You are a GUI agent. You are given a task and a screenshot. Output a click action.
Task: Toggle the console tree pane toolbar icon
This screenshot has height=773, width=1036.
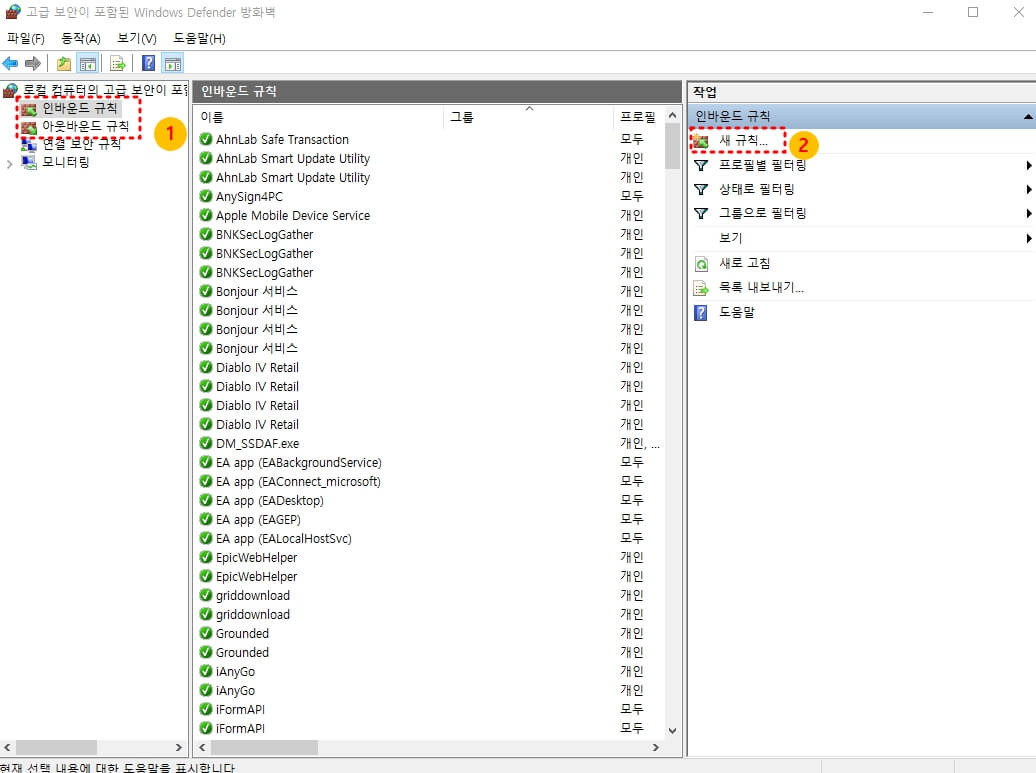[87, 63]
